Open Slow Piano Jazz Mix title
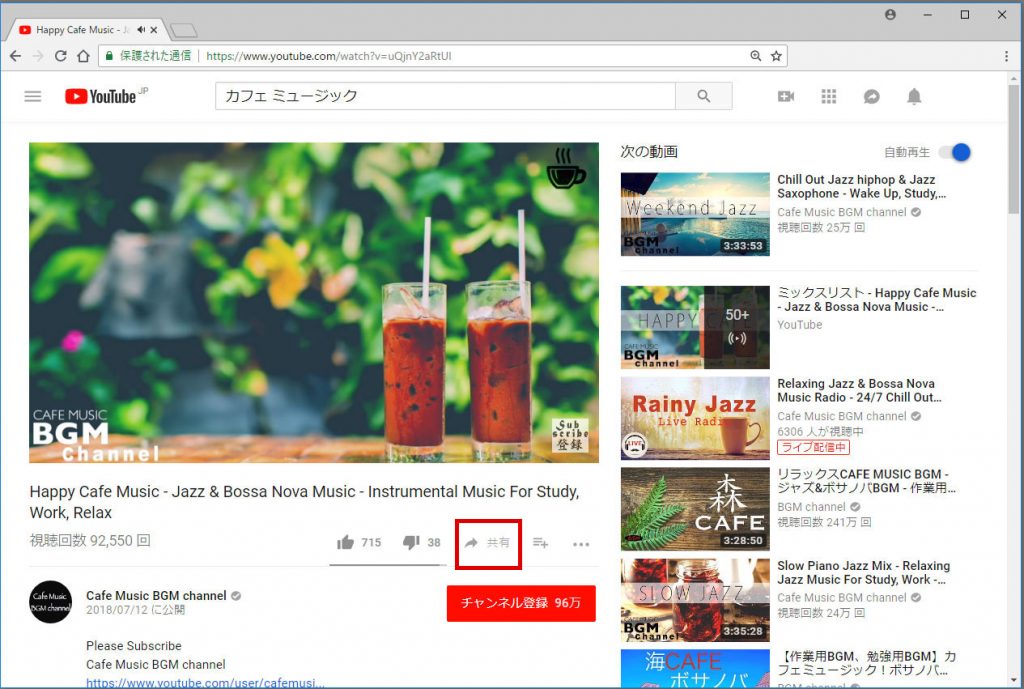 click(x=863, y=573)
